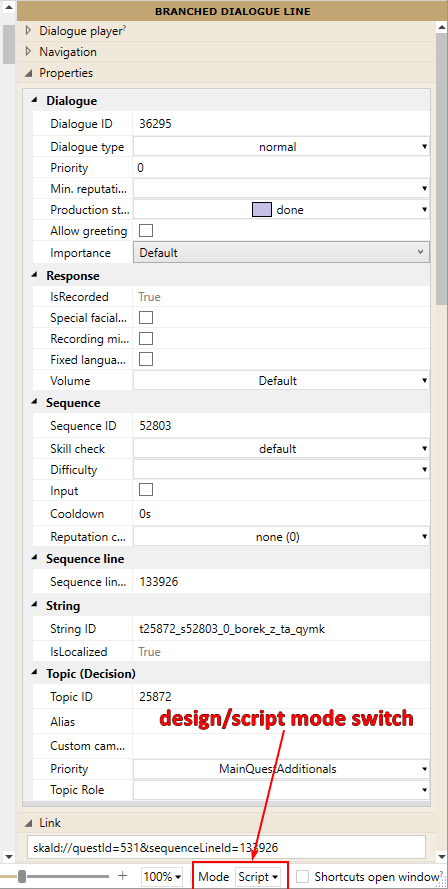Check the Input checkbox under Sequence
The image size is (448, 889).
point(146,490)
